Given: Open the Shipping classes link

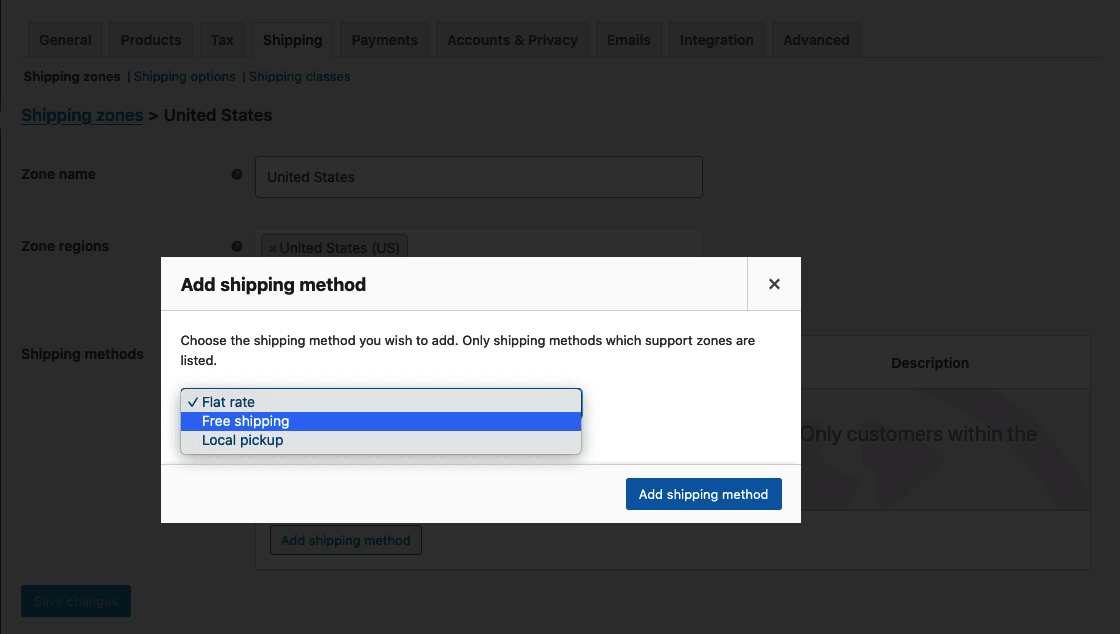Looking at the screenshot, I should [300, 76].
